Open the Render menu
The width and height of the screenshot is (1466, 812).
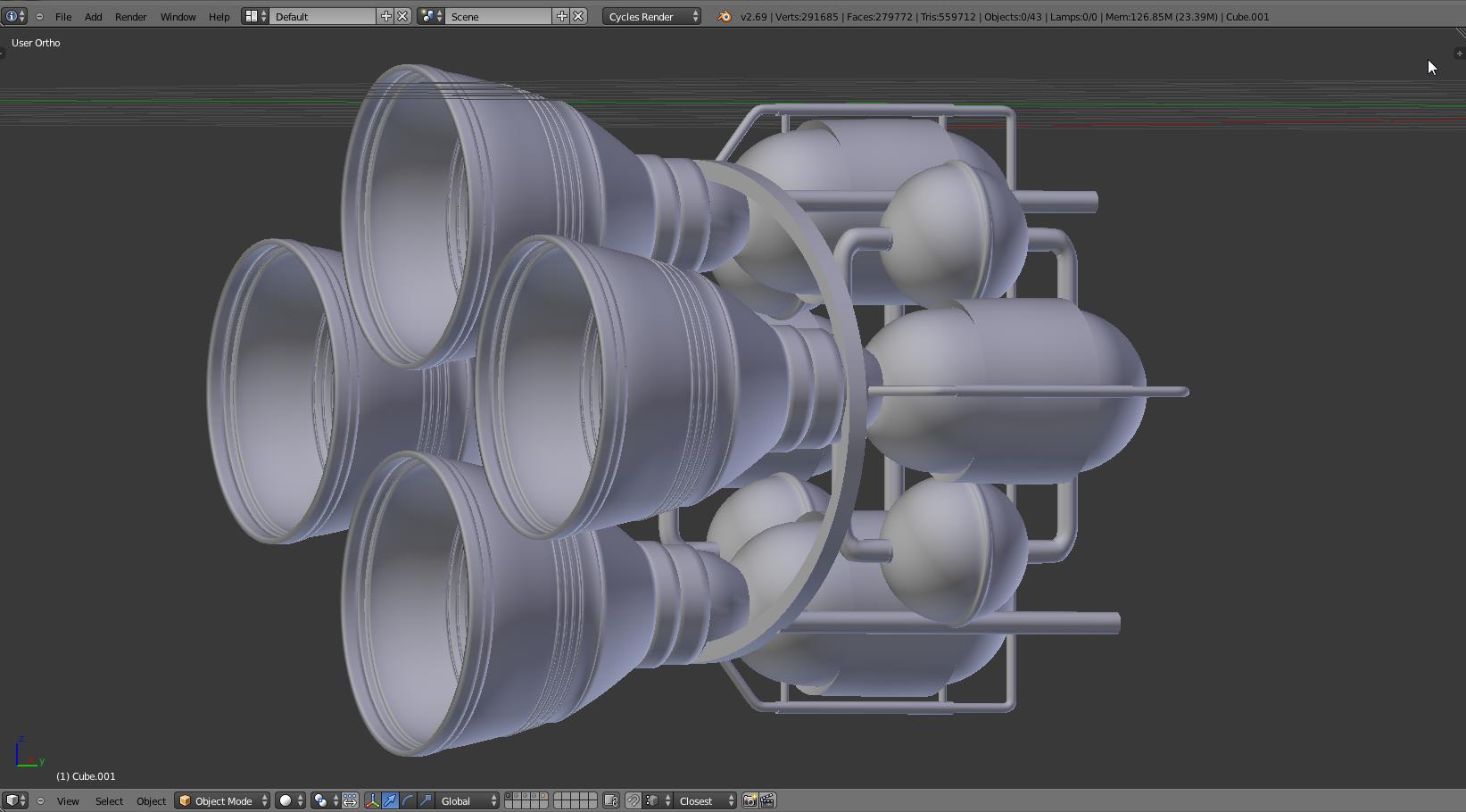click(x=130, y=16)
